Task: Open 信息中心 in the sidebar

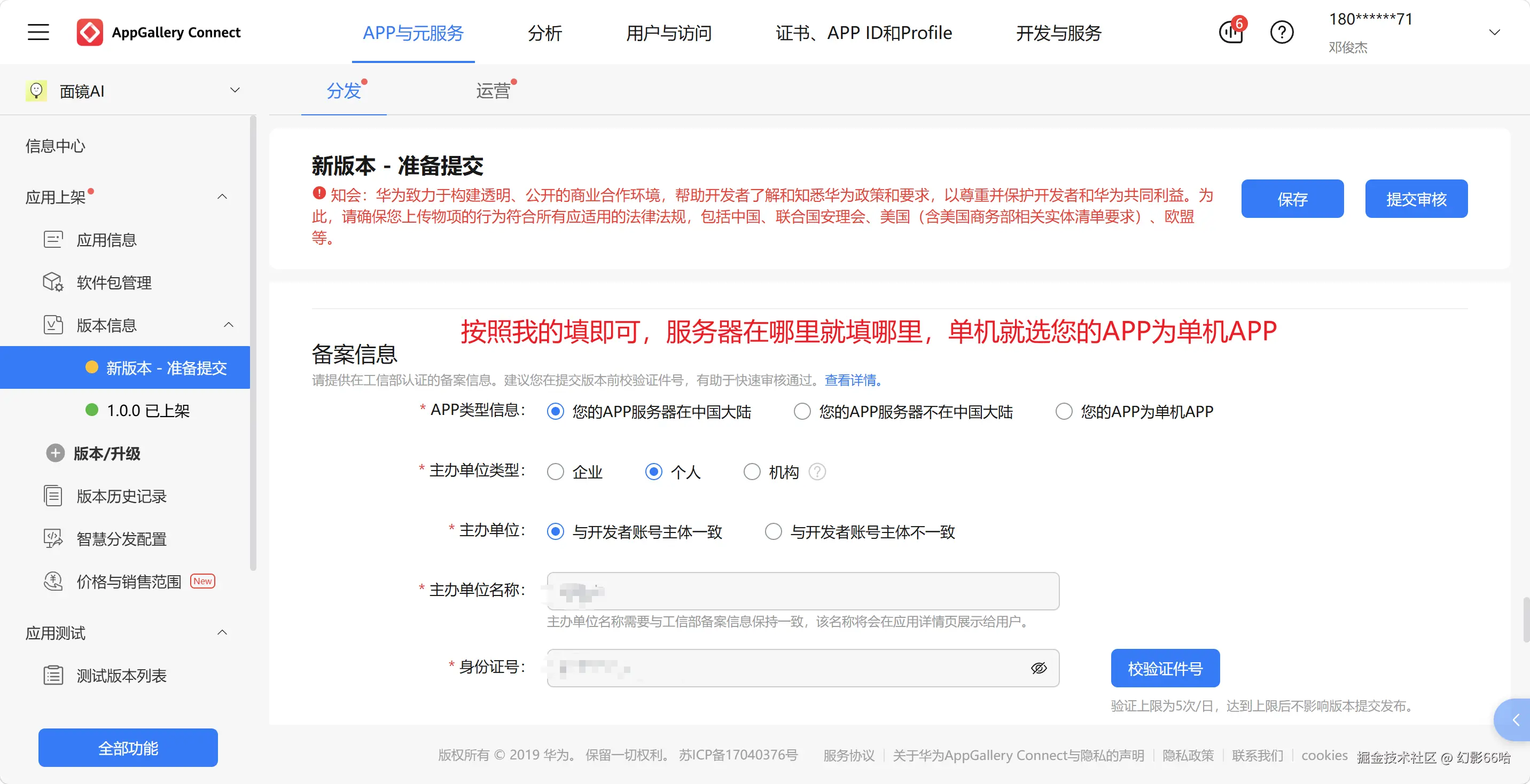Action: click(x=55, y=145)
